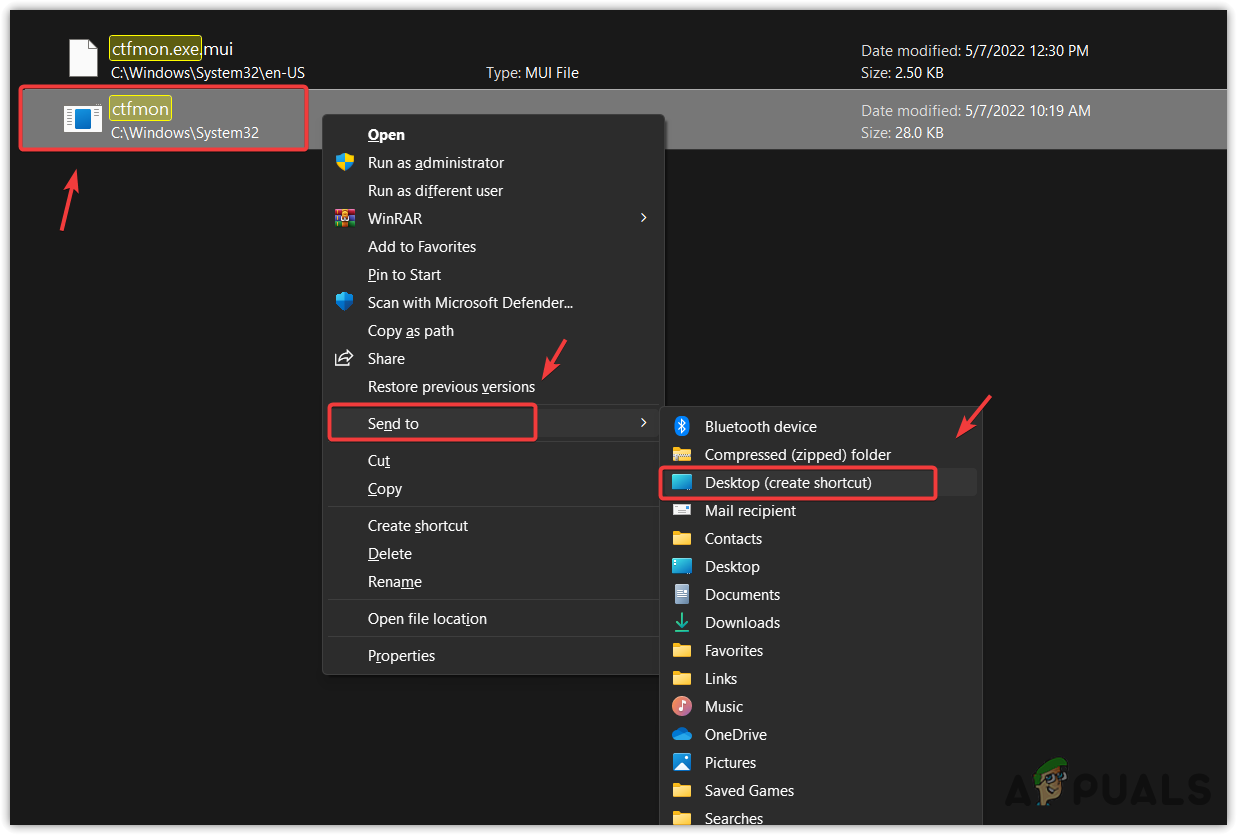
Task: Expand the Send to submenu chevron
Action: (x=645, y=423)
